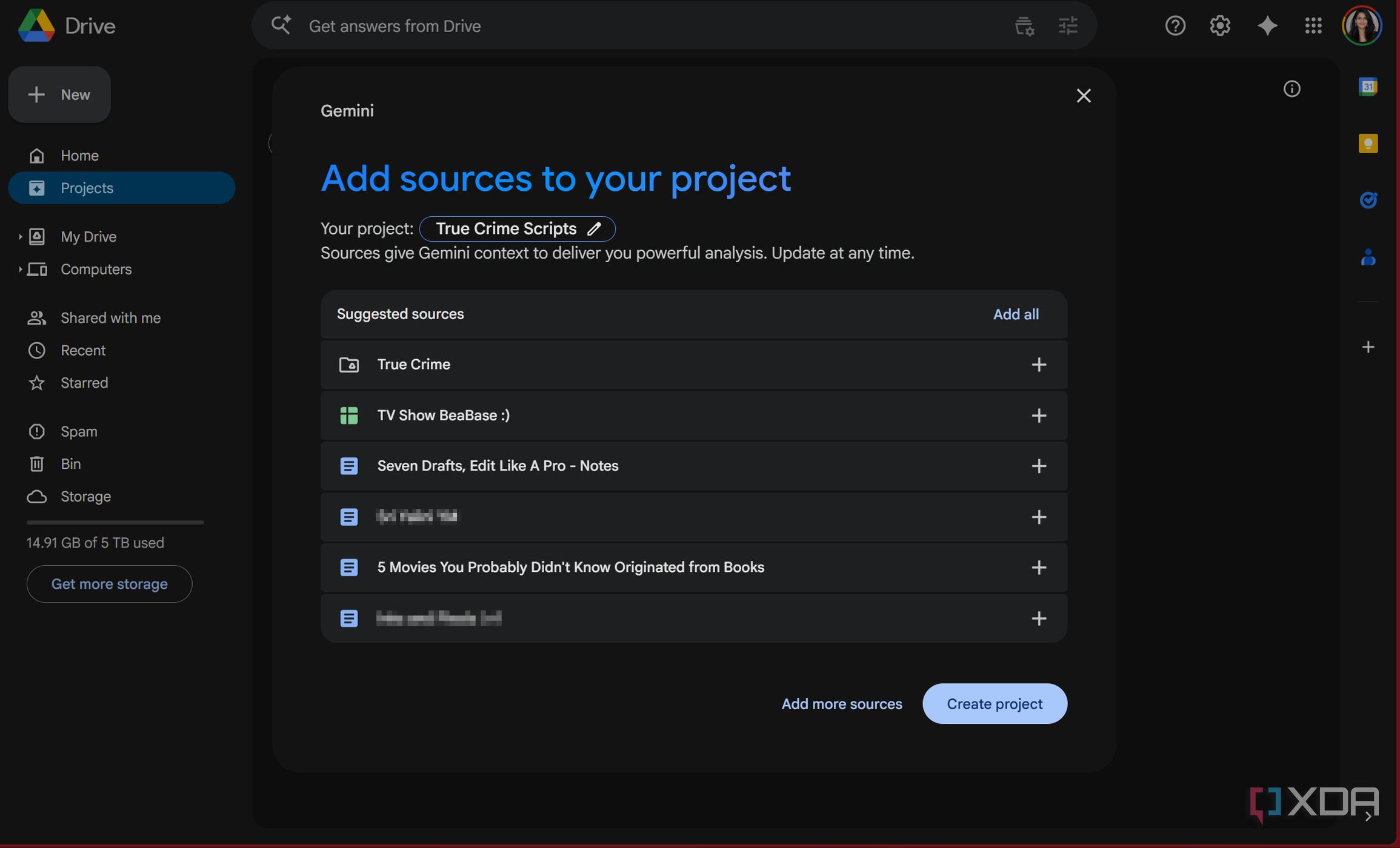Click the storage usage bar
Viewport: 1400px width, 848px height.
click(x=115, y=522)
